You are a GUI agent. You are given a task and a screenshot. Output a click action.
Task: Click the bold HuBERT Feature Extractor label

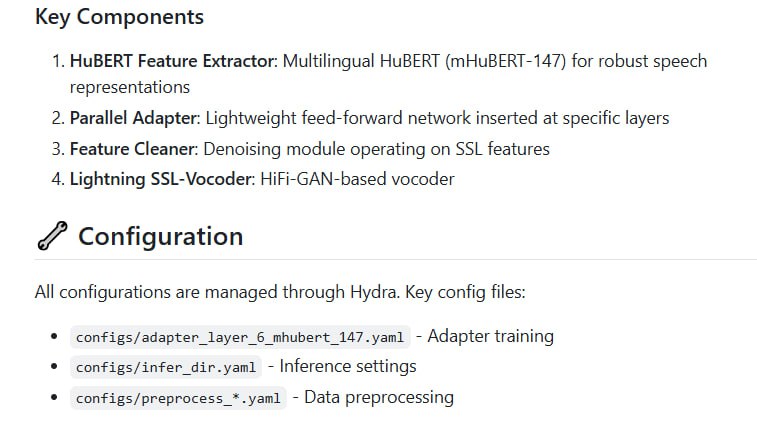pyautogui.click(x=172, y=61)
